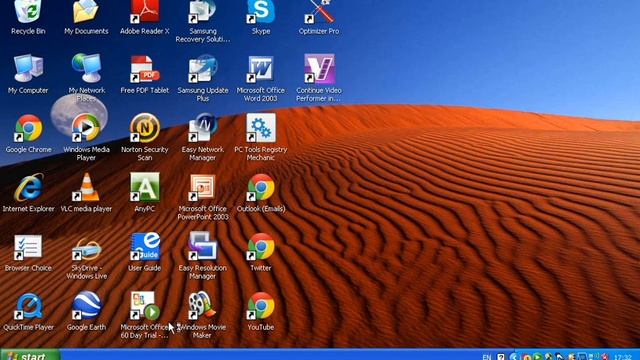Launch Adobe Reader X shortcut

point(144,11)
